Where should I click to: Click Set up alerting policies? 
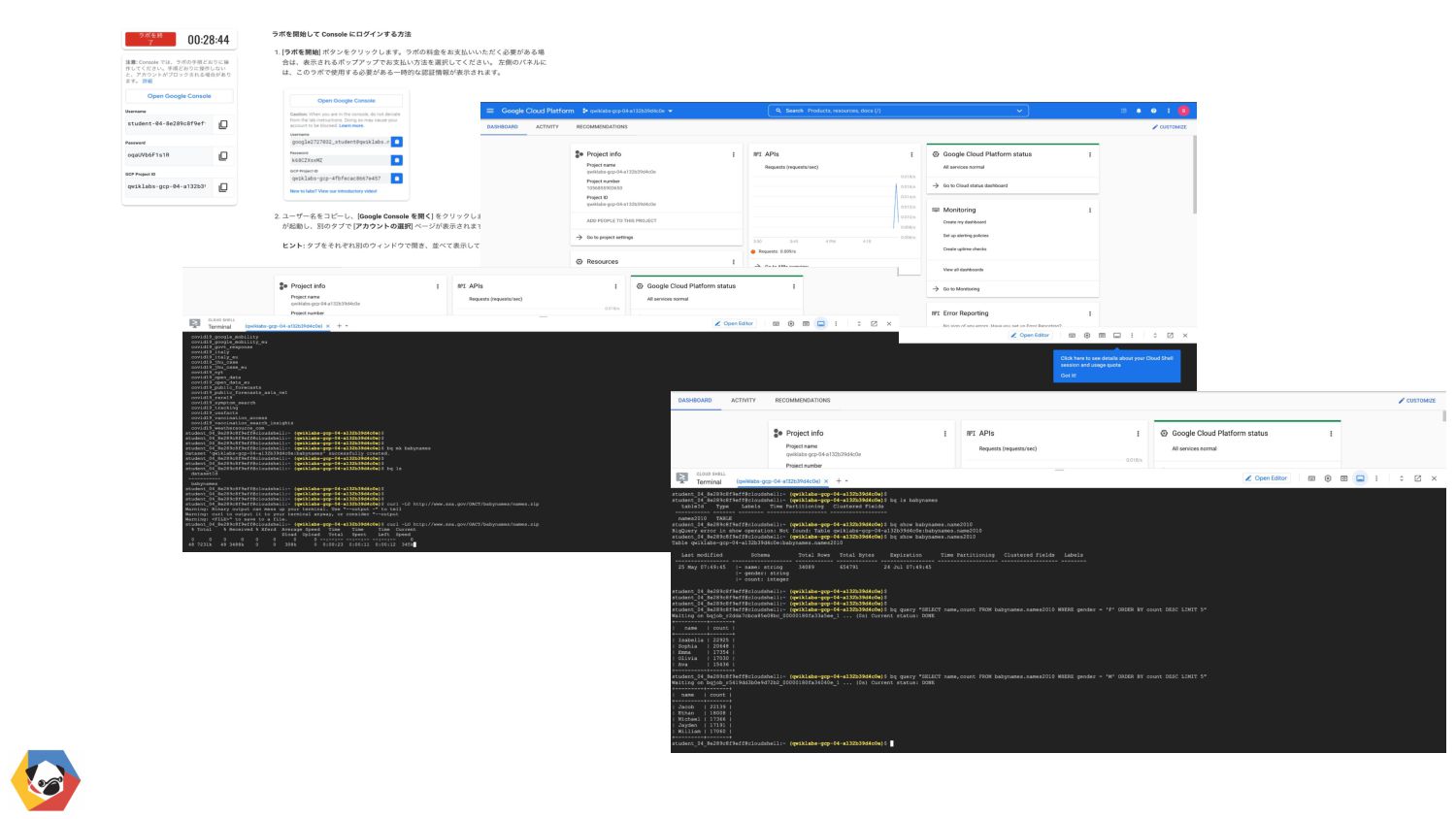pos(966,236)
